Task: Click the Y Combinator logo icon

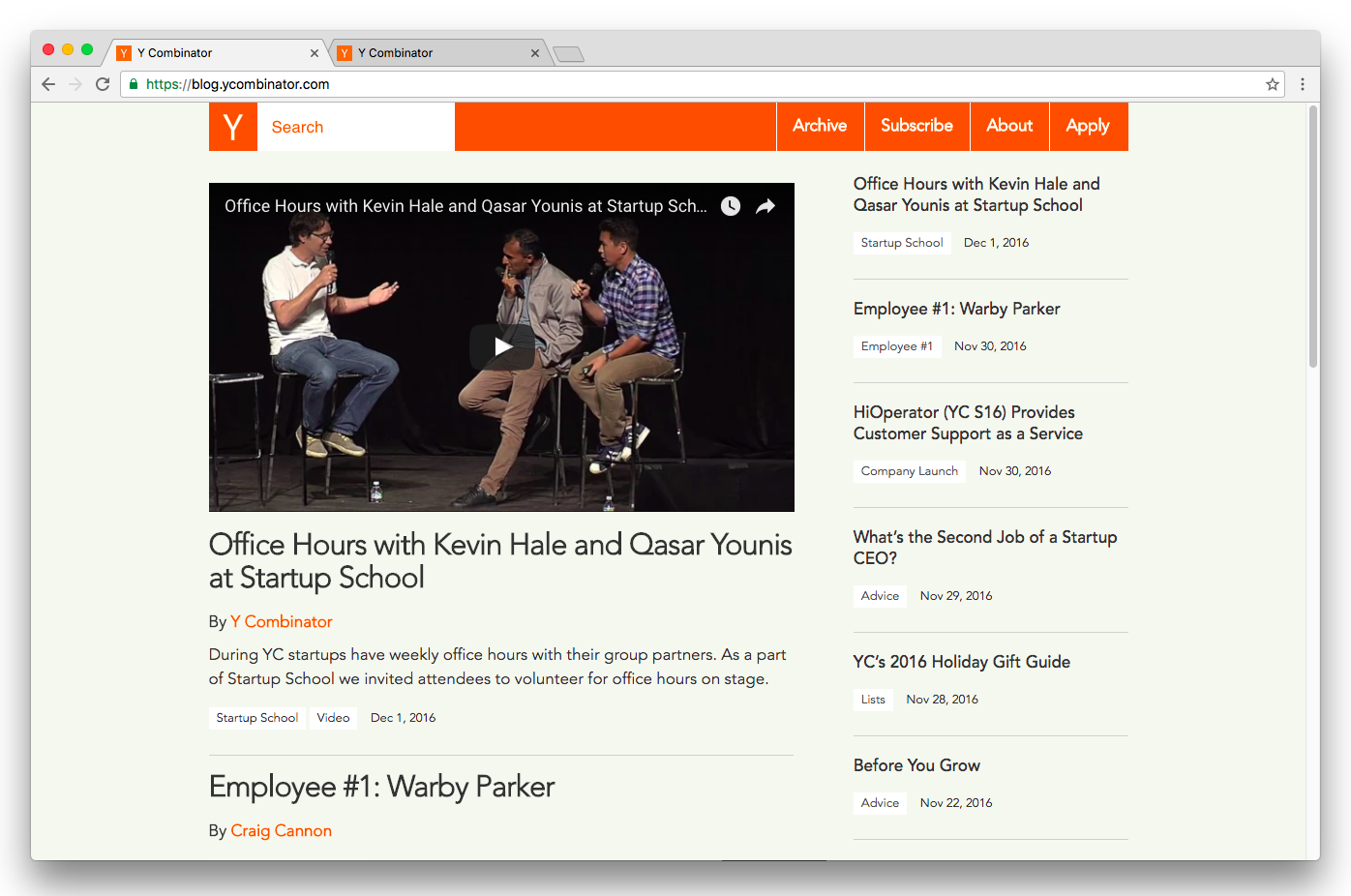Action: 233,127
